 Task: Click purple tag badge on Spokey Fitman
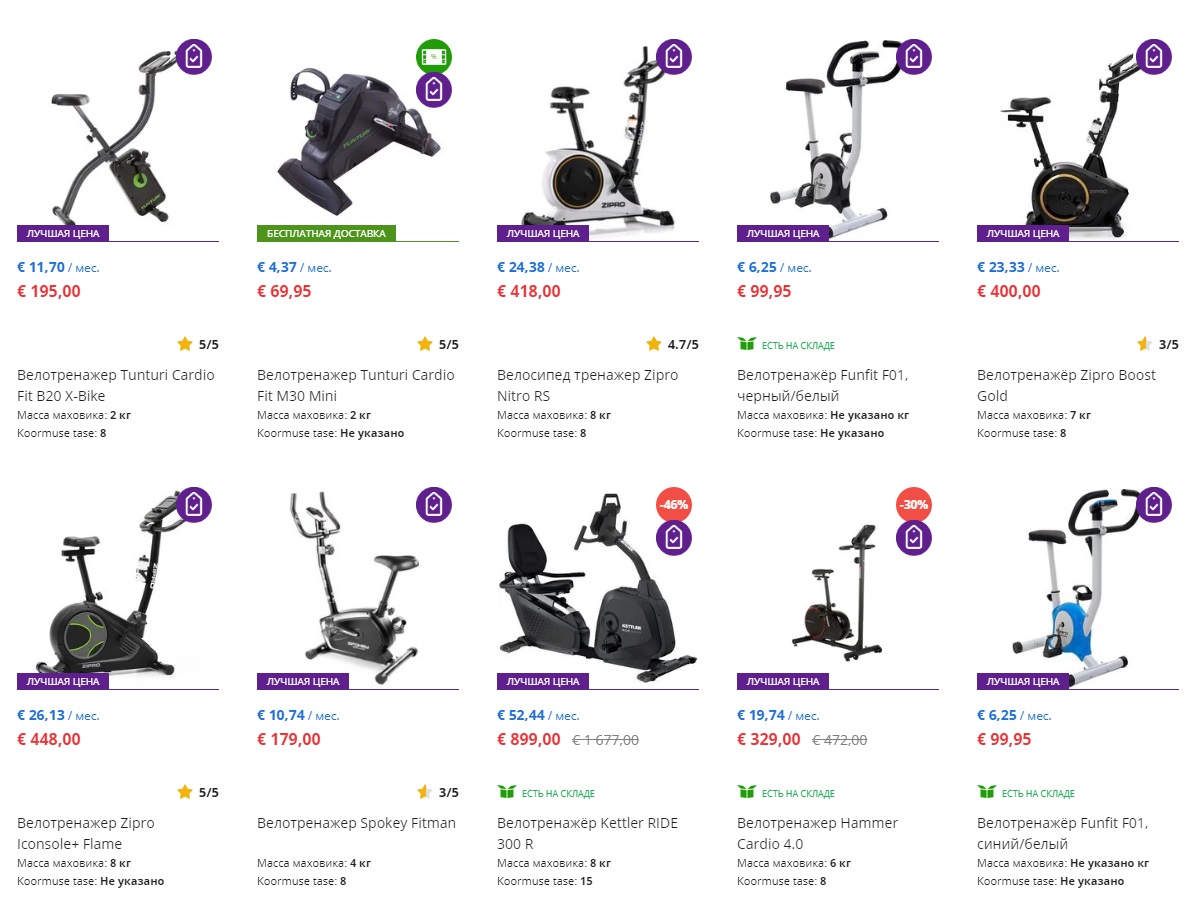pos(434,505)
